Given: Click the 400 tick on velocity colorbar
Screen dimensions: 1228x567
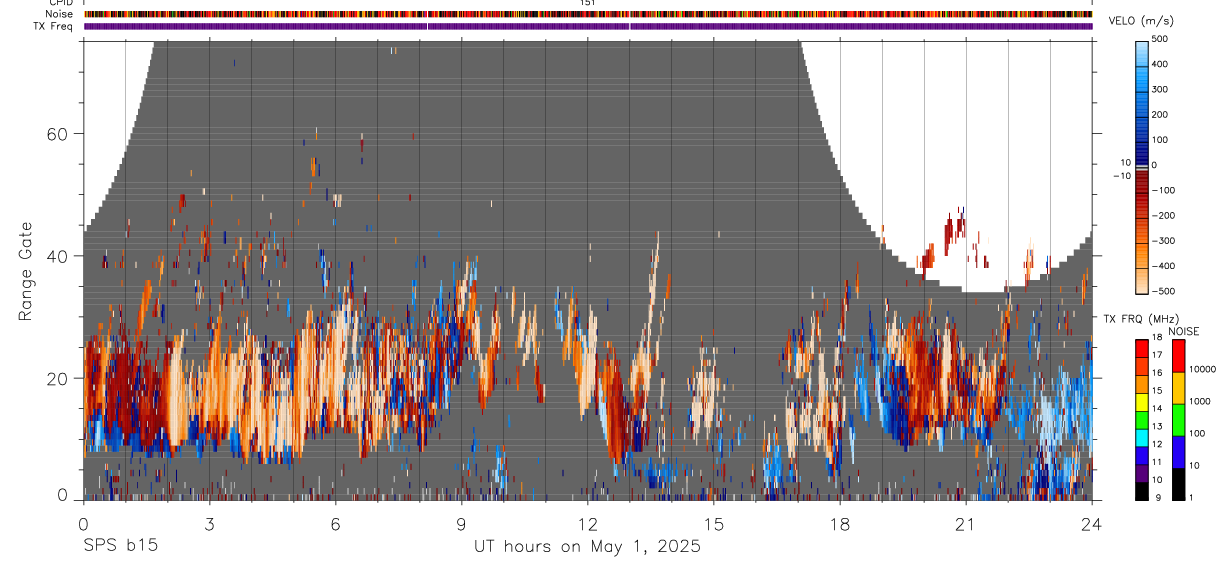Looking at the screenshot, I should tap(1162, 64).
